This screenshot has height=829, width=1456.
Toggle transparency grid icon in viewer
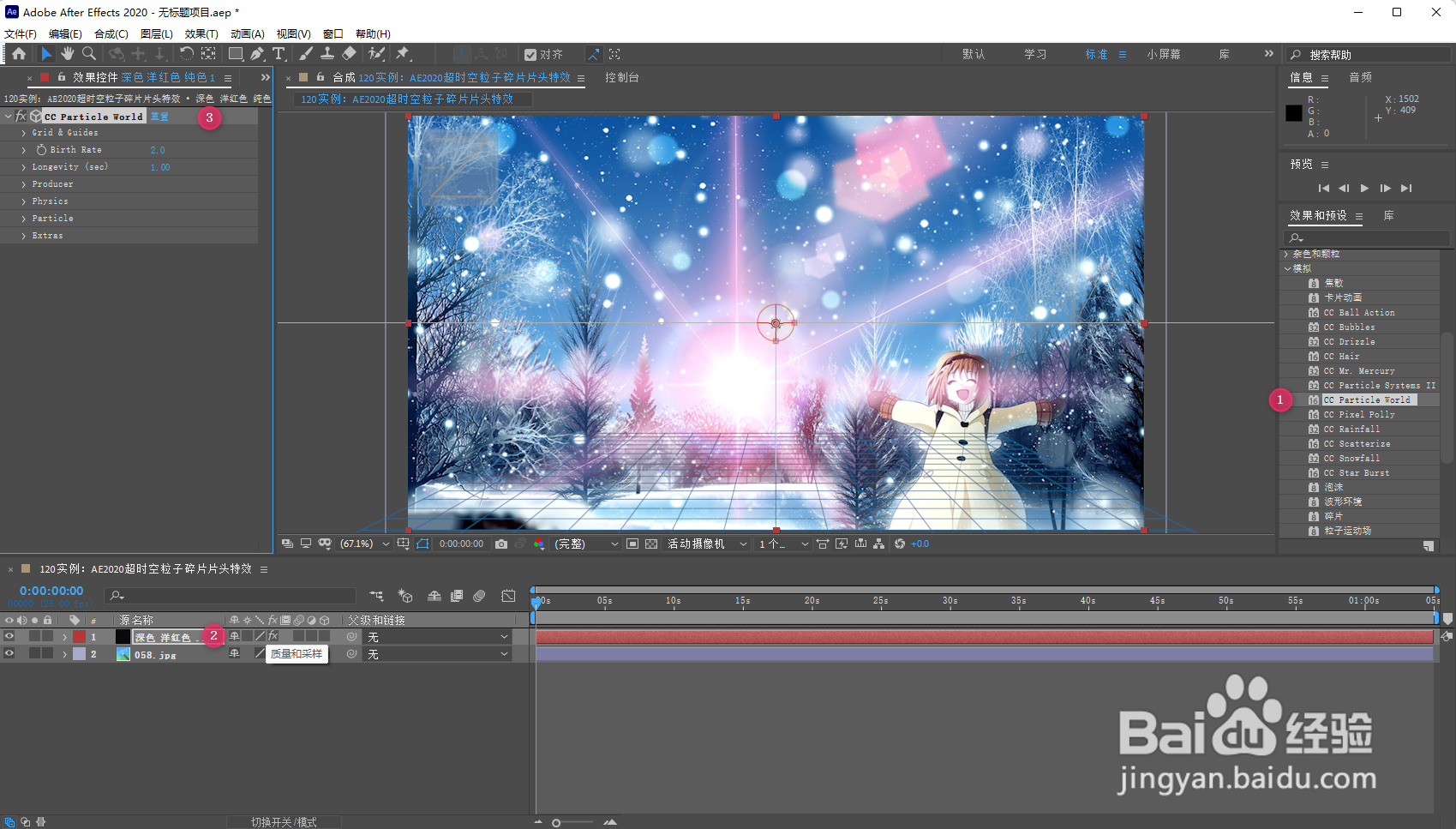(x=651, y=544)
